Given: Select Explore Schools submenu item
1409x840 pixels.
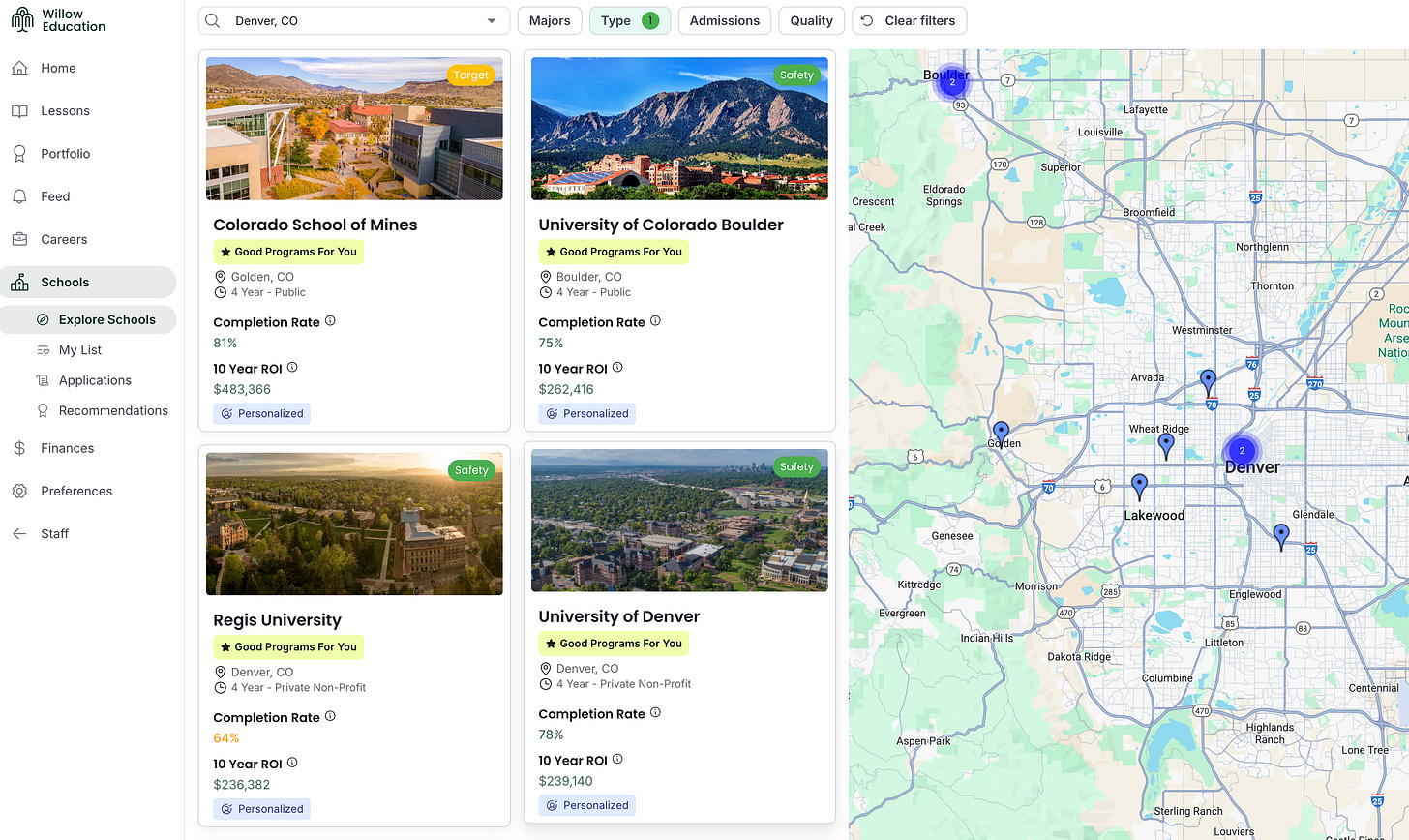Looking at the screenshot, I should (x=88, y=319).
